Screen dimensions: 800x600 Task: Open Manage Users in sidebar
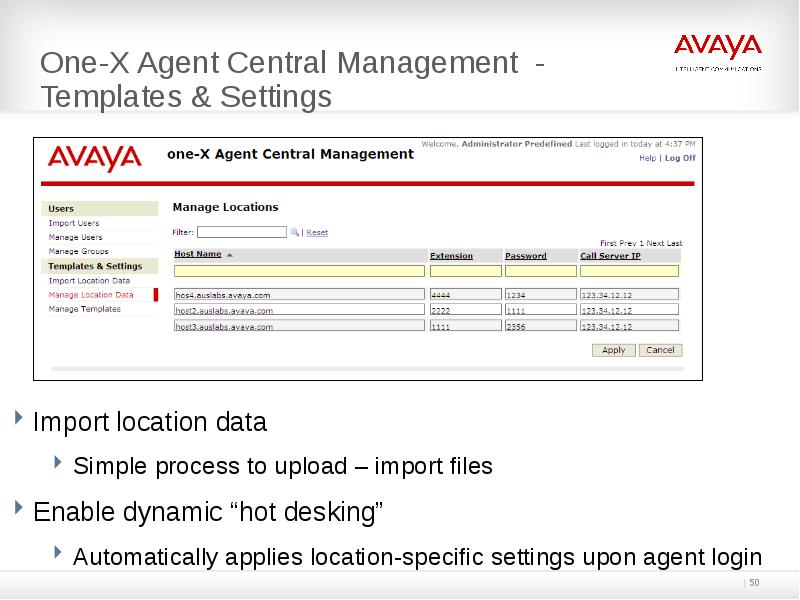point(76,237)
